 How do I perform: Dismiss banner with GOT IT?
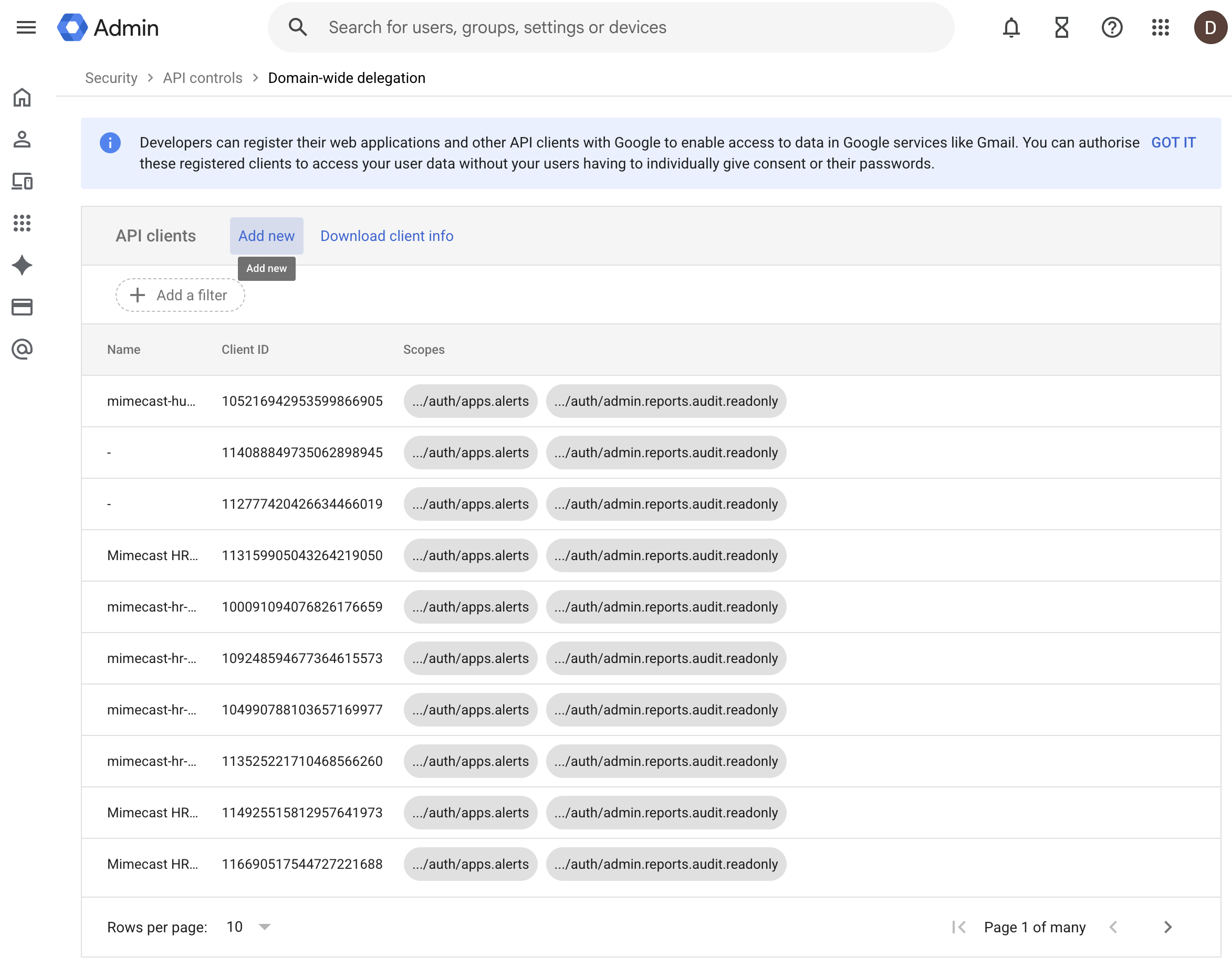pos(1173,142)
